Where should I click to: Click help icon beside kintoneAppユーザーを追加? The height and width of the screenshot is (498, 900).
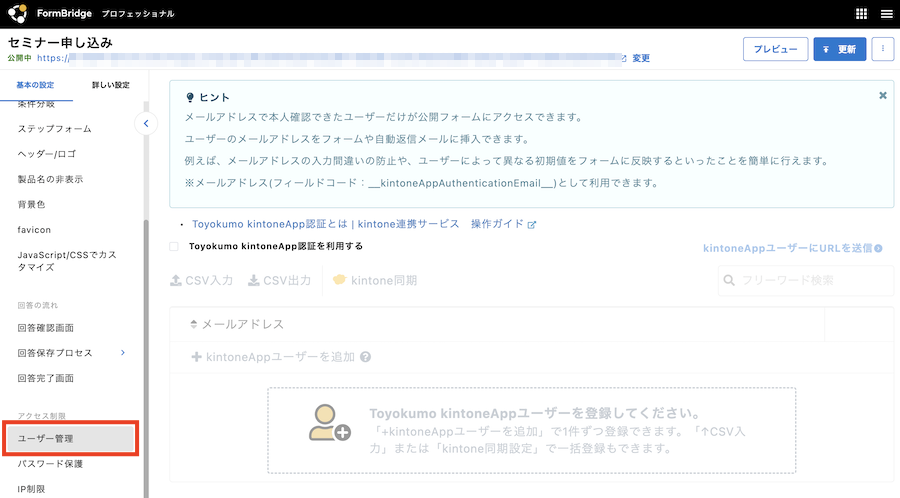[x=366, y=357]
